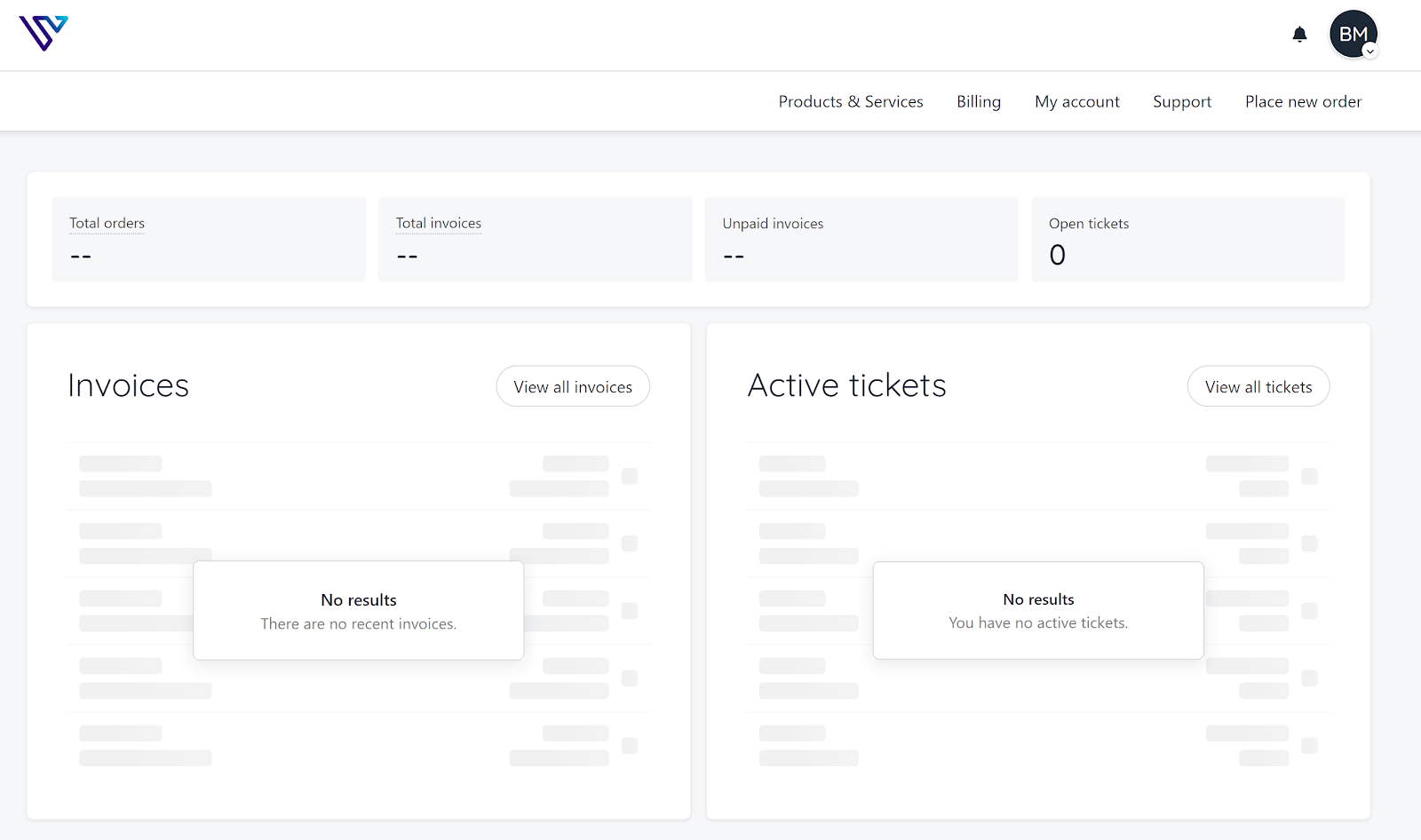Screen dimensions: 1421x840
Task: Click View all invoices button
Action: click(x=573, y=386)
